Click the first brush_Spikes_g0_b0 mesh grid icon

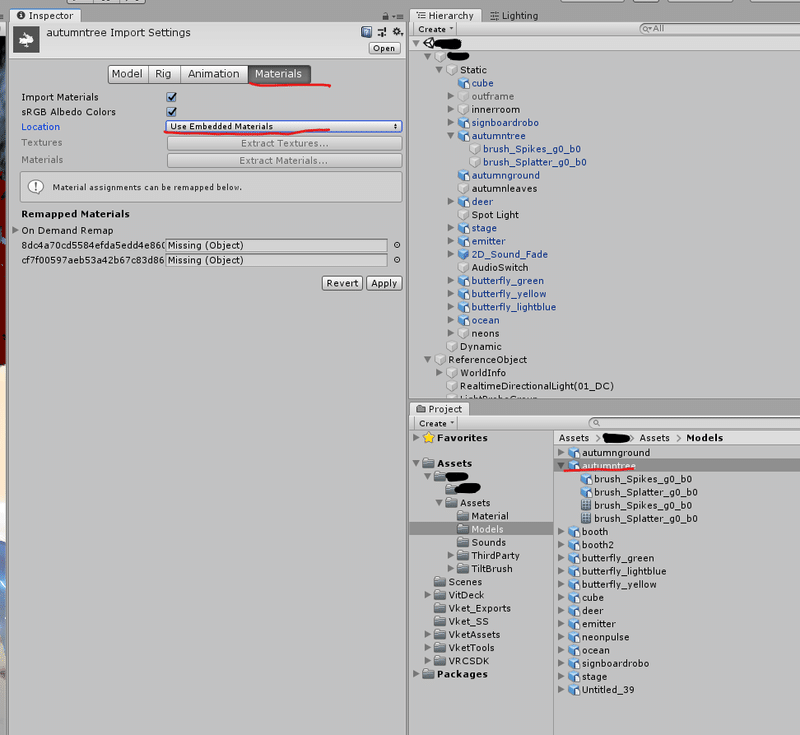click(x=586, y=505)
